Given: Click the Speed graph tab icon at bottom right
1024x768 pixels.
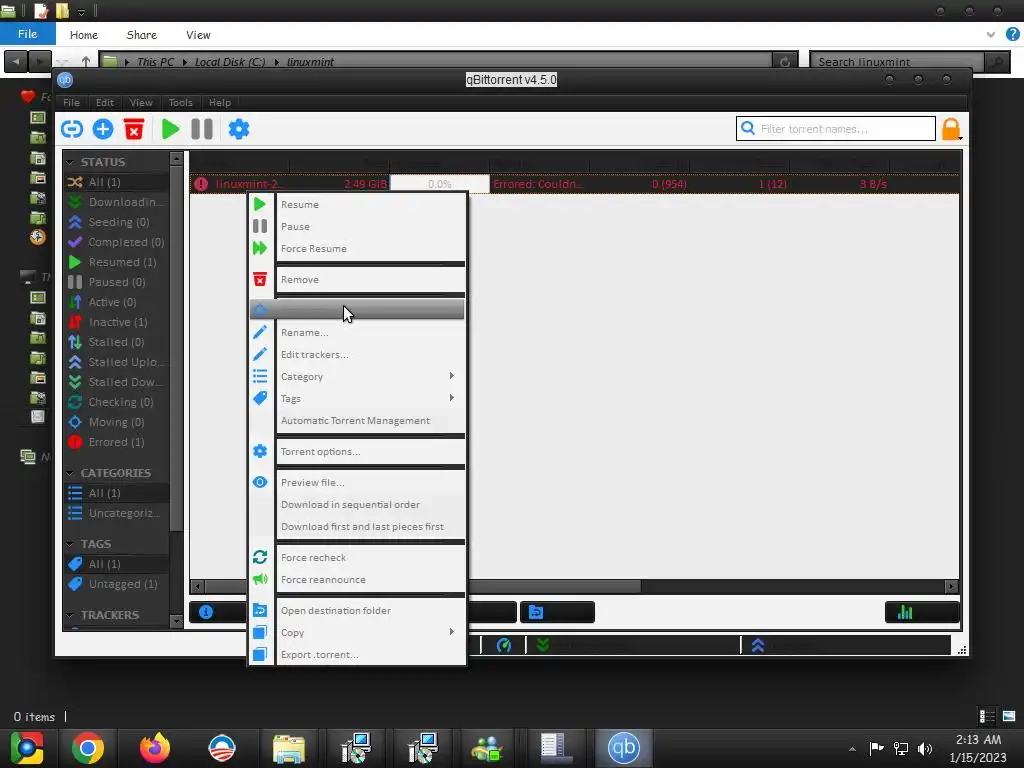Looking at the screenshot, I should click(x=905, y=612).
